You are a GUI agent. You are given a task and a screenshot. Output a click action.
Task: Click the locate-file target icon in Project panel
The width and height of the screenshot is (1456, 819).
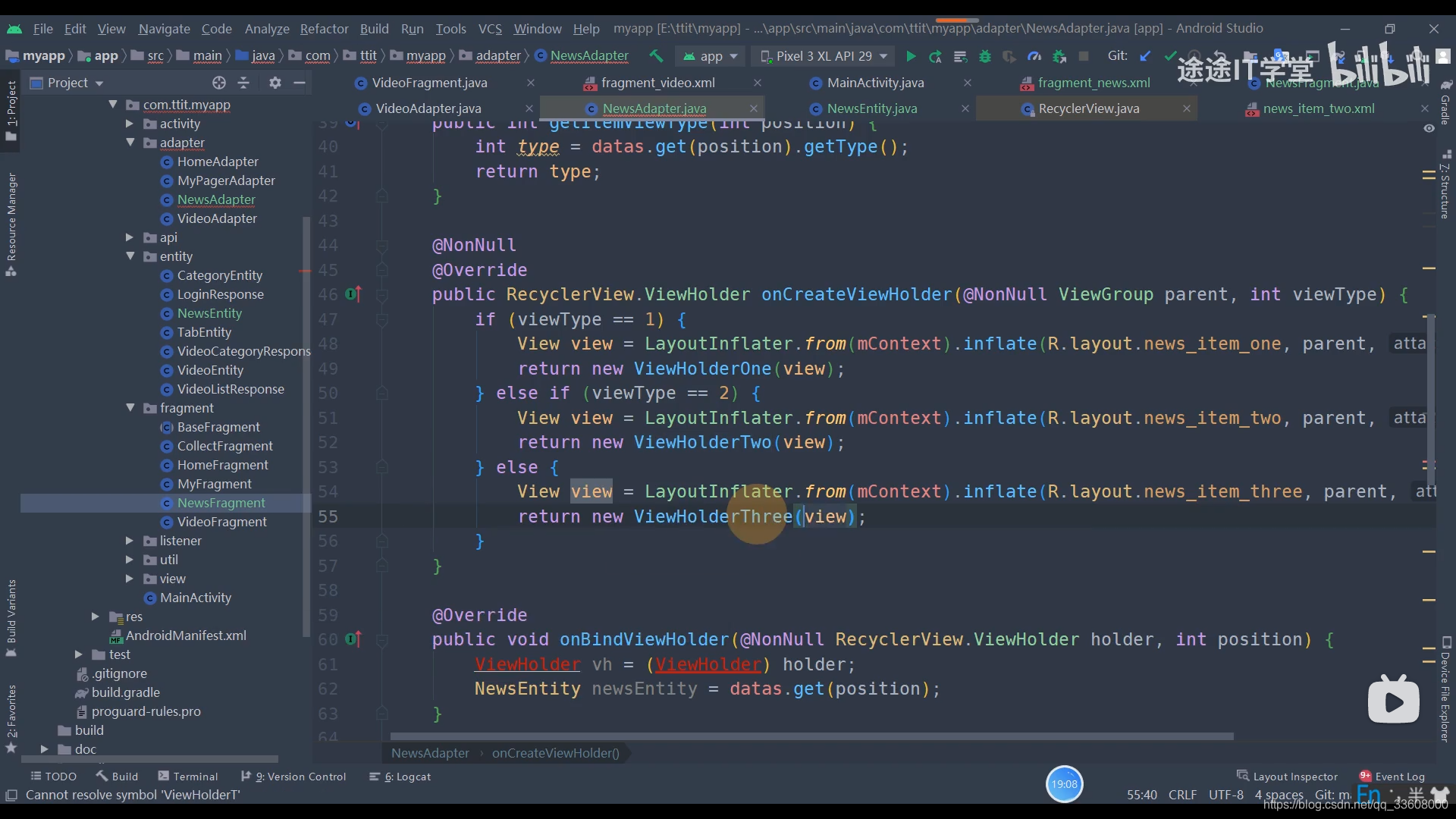(x=219, y=83)
